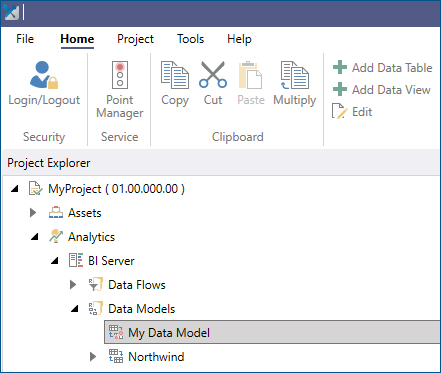This screenshot has height=373, width=441.
Task: Click the Multiply label
Action: click(x=295, y=100)
